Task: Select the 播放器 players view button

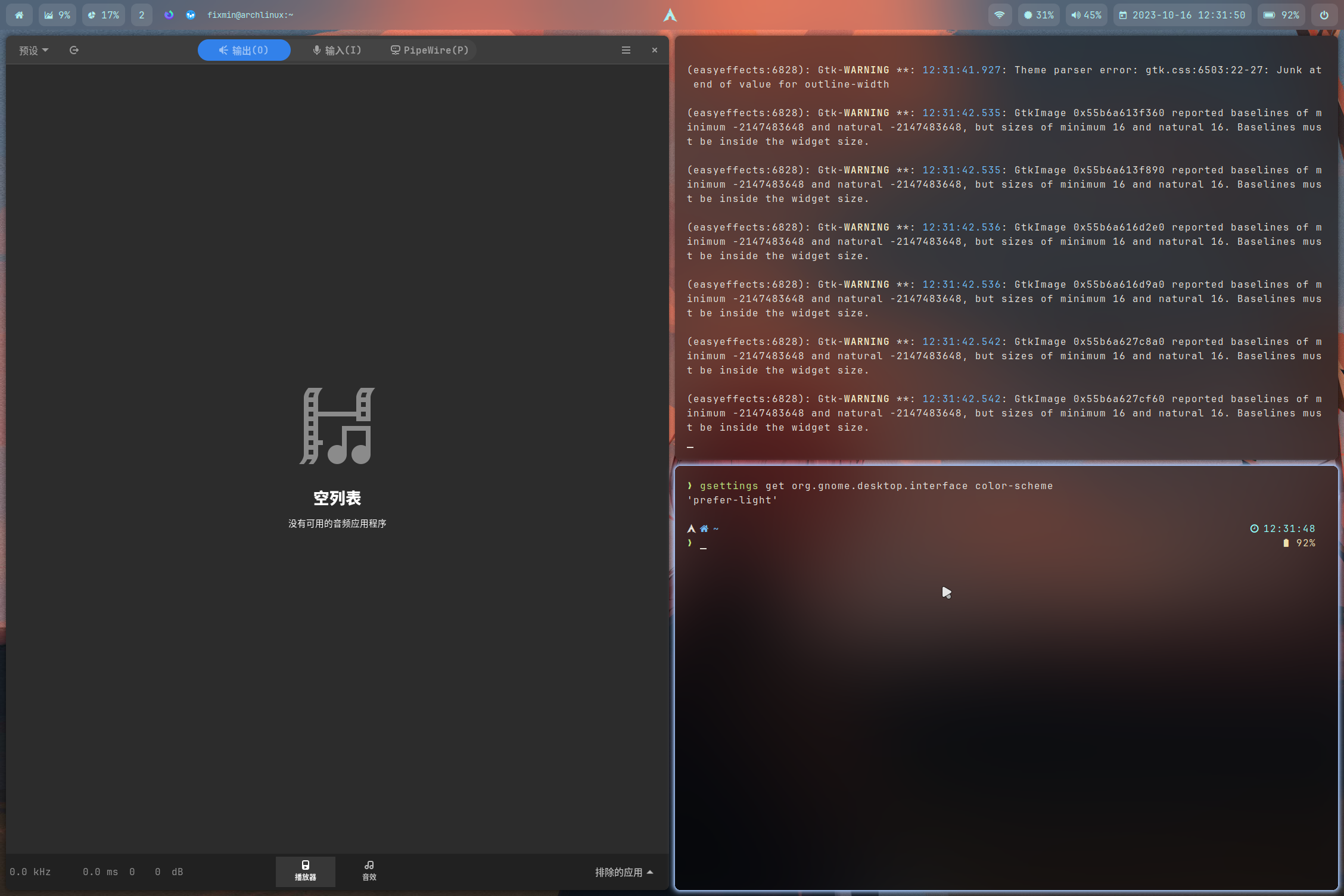Action: [x=305, y=871]
